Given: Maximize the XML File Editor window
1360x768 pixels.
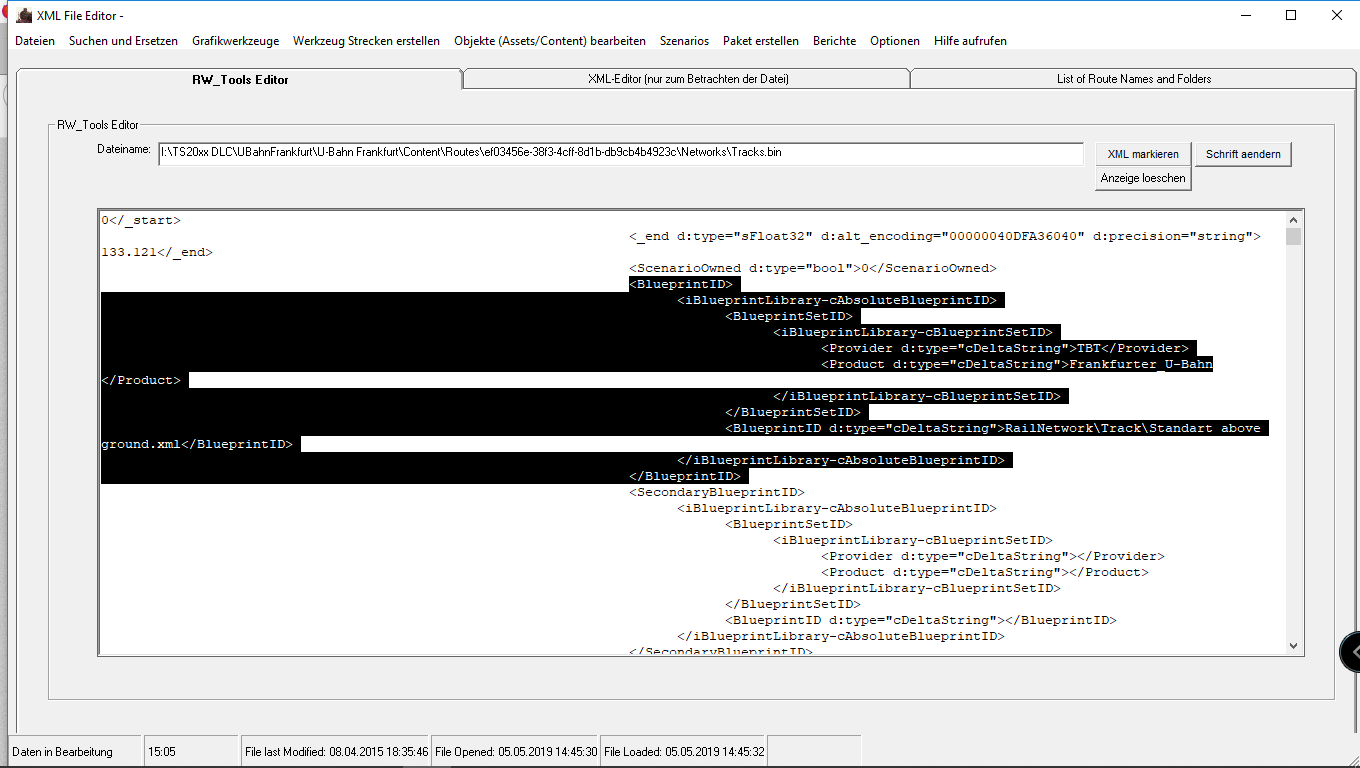Looking at the screenshot, I should pyautogui.click(x=1291, y=15).
